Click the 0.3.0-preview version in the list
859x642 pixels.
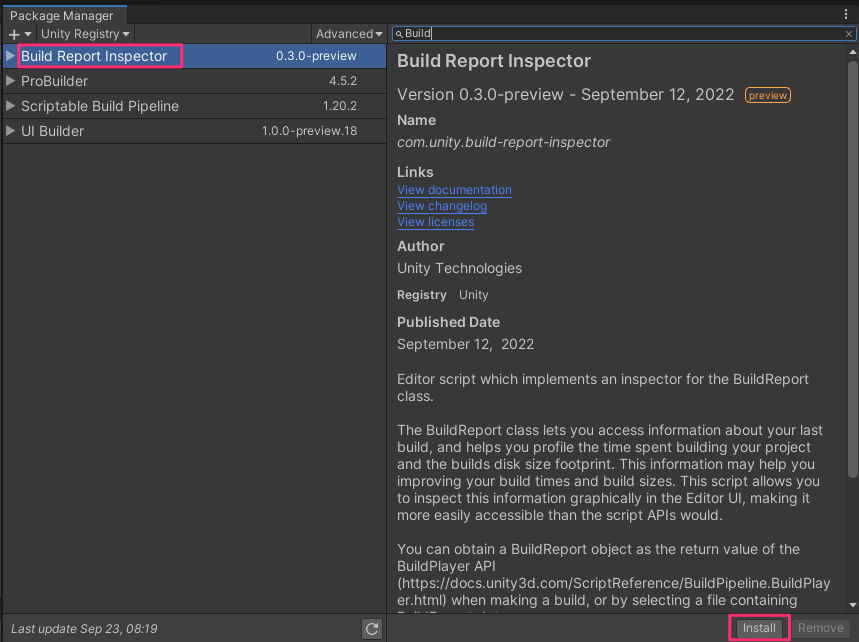tap(316, 56)
